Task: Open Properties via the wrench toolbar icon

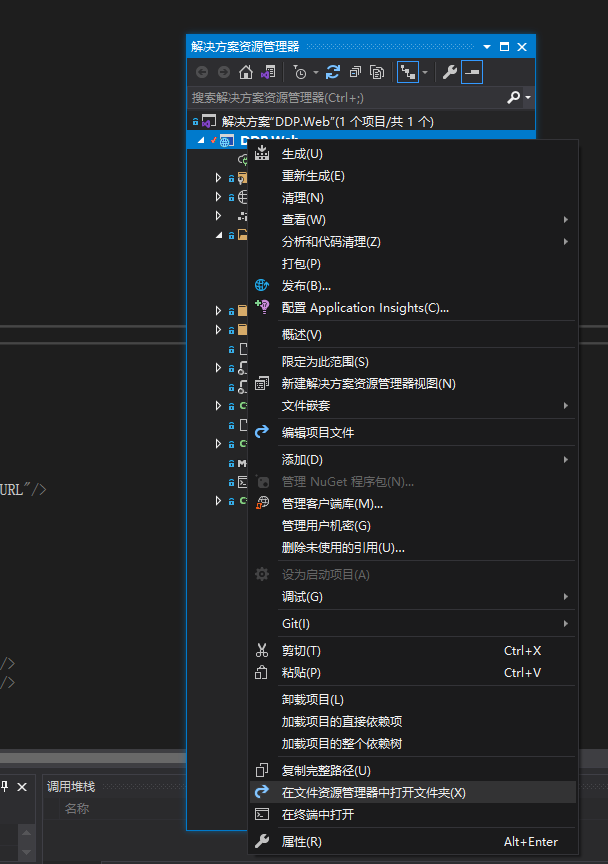Action: click(450, 72)
